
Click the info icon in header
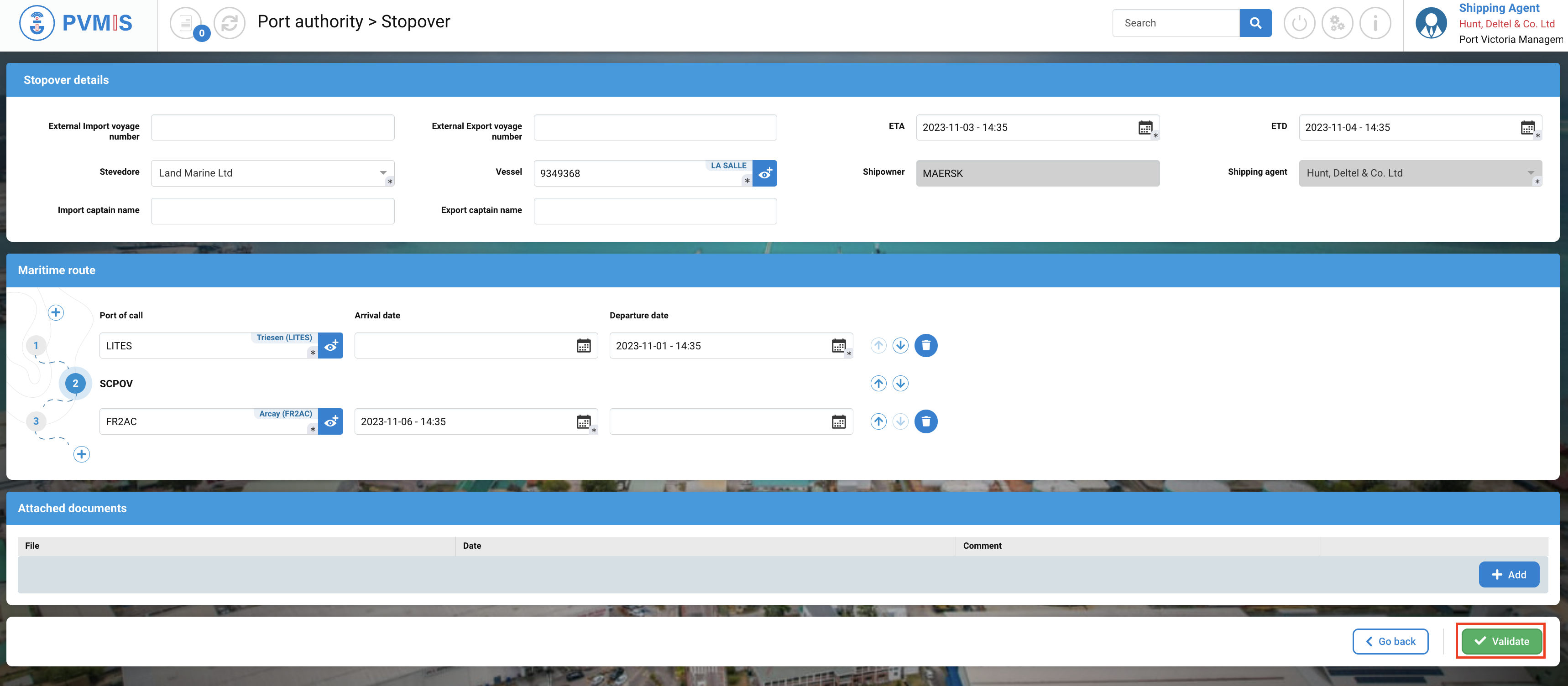pos(1375,23)
